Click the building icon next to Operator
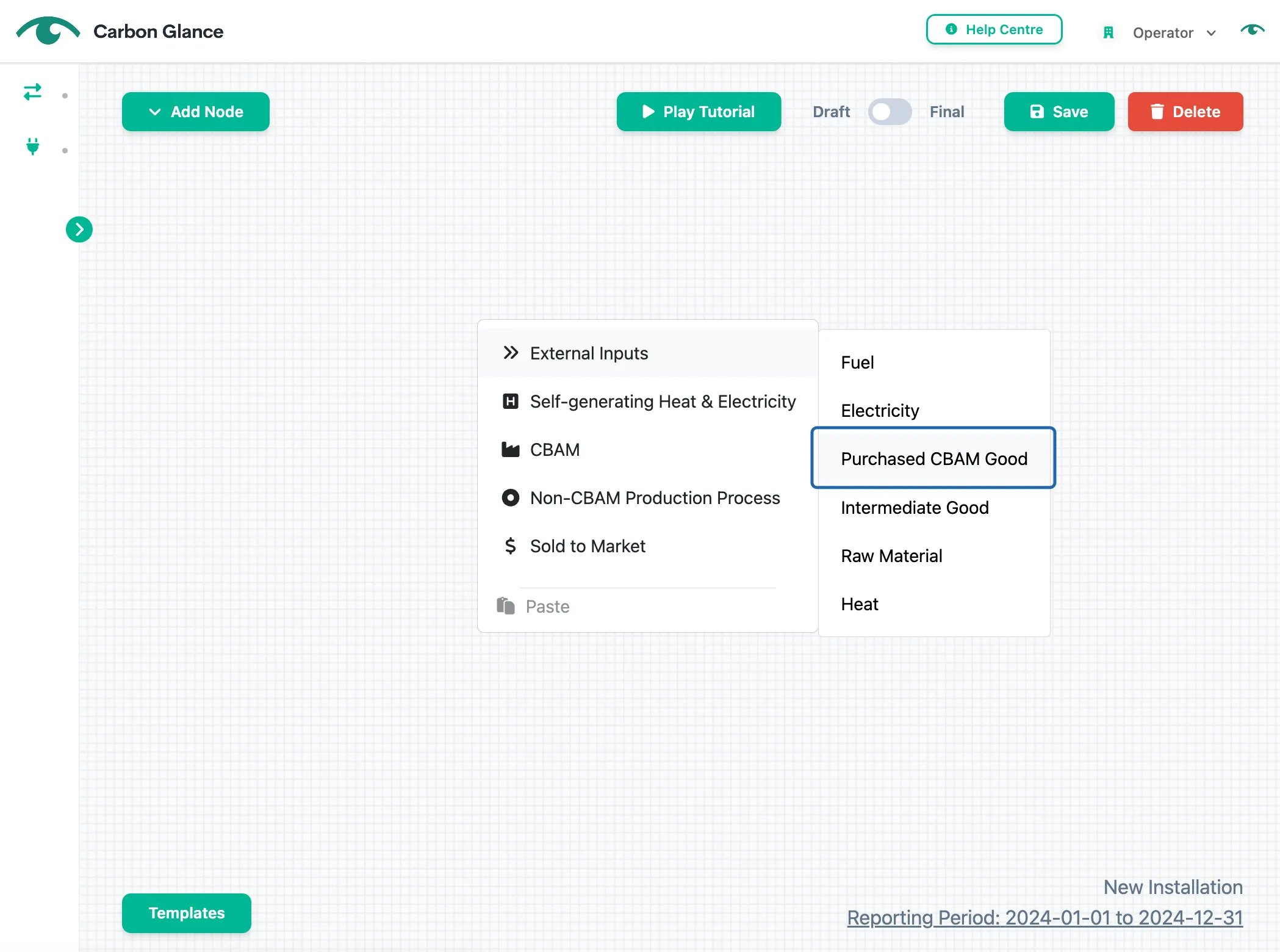1280x952 pixels. 1109,32
